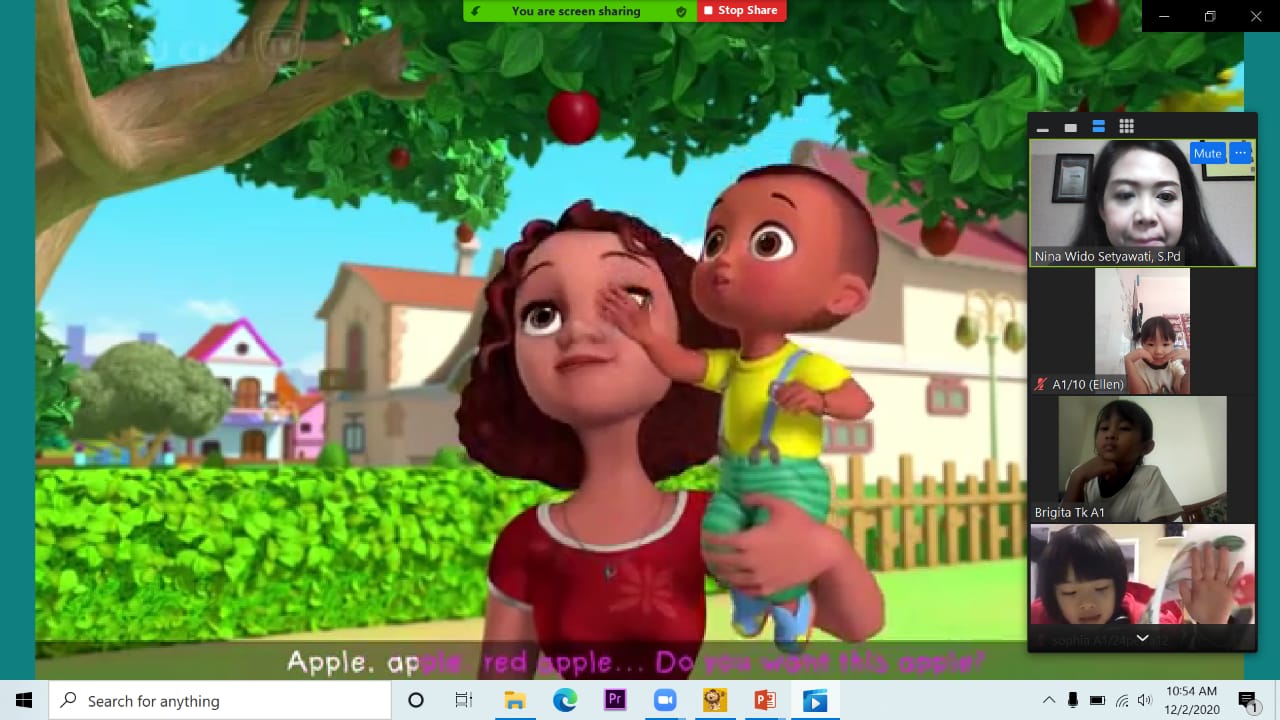
Task: Click the 'Search for anything' taskbar box
Action: (220, 700)
